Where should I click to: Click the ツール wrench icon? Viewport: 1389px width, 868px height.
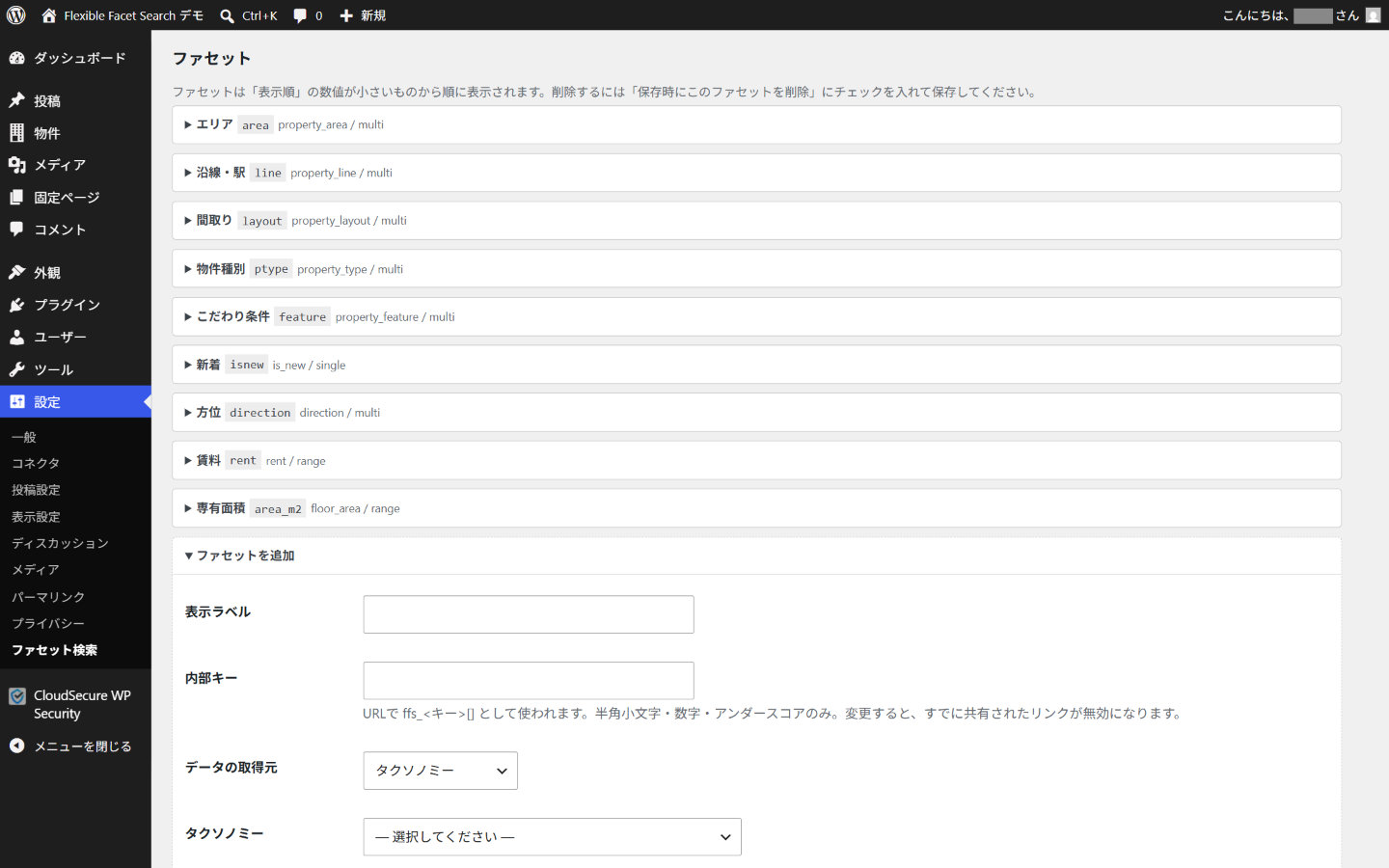pyautogui.click(x=16, y=369)
